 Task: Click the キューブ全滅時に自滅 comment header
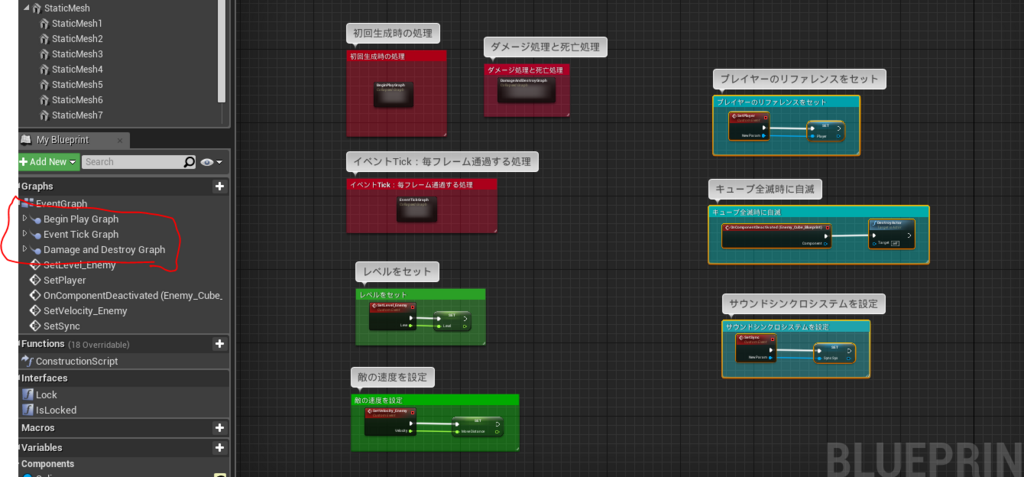coord(818,212)
